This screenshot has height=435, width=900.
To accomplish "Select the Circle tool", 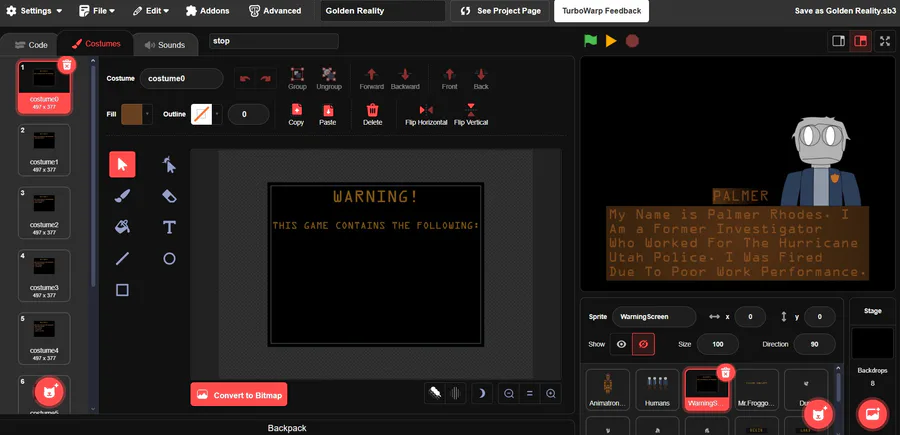I will (169, 258).
